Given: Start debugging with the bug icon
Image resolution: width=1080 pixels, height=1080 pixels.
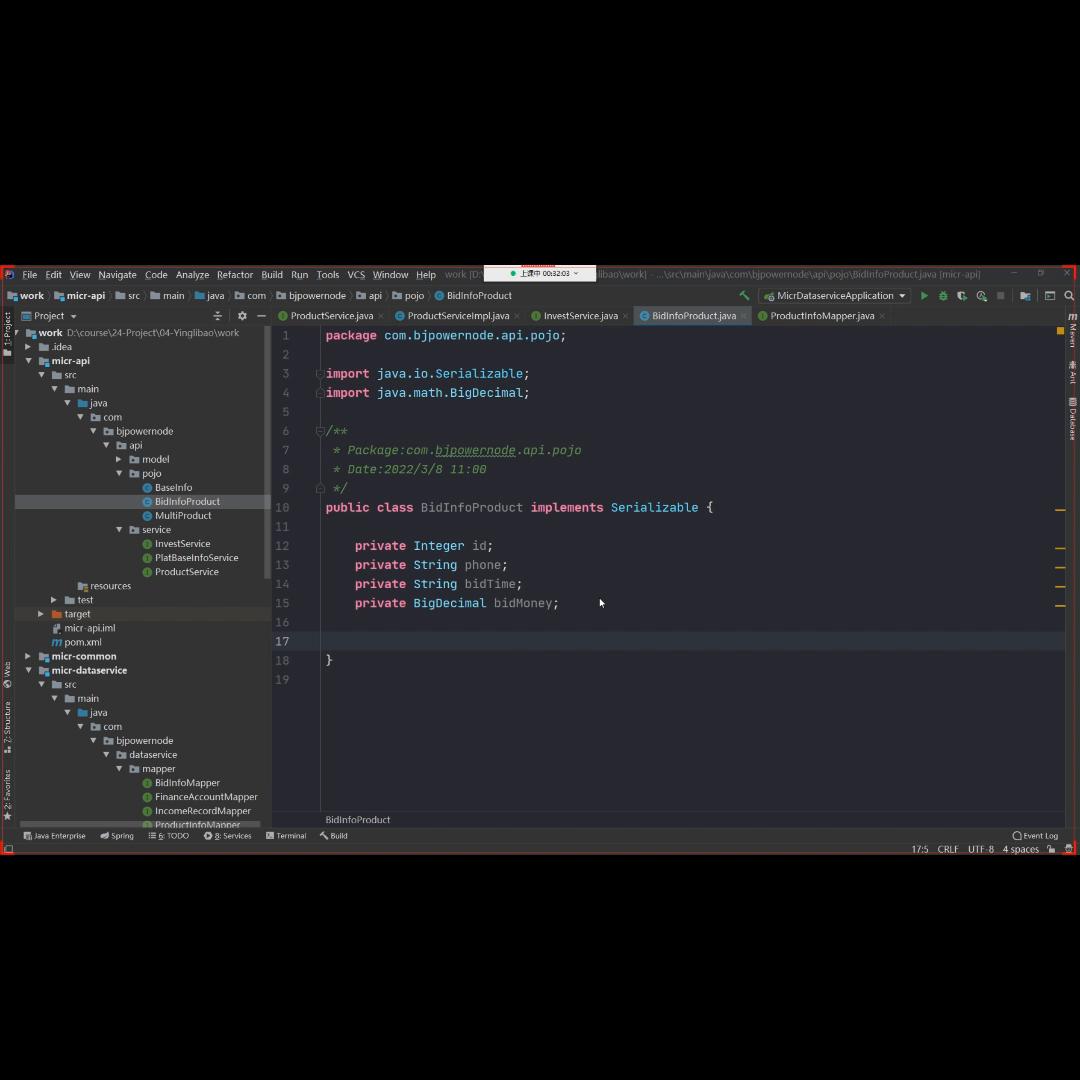Looking at the screenshot, I should point(943,296).
